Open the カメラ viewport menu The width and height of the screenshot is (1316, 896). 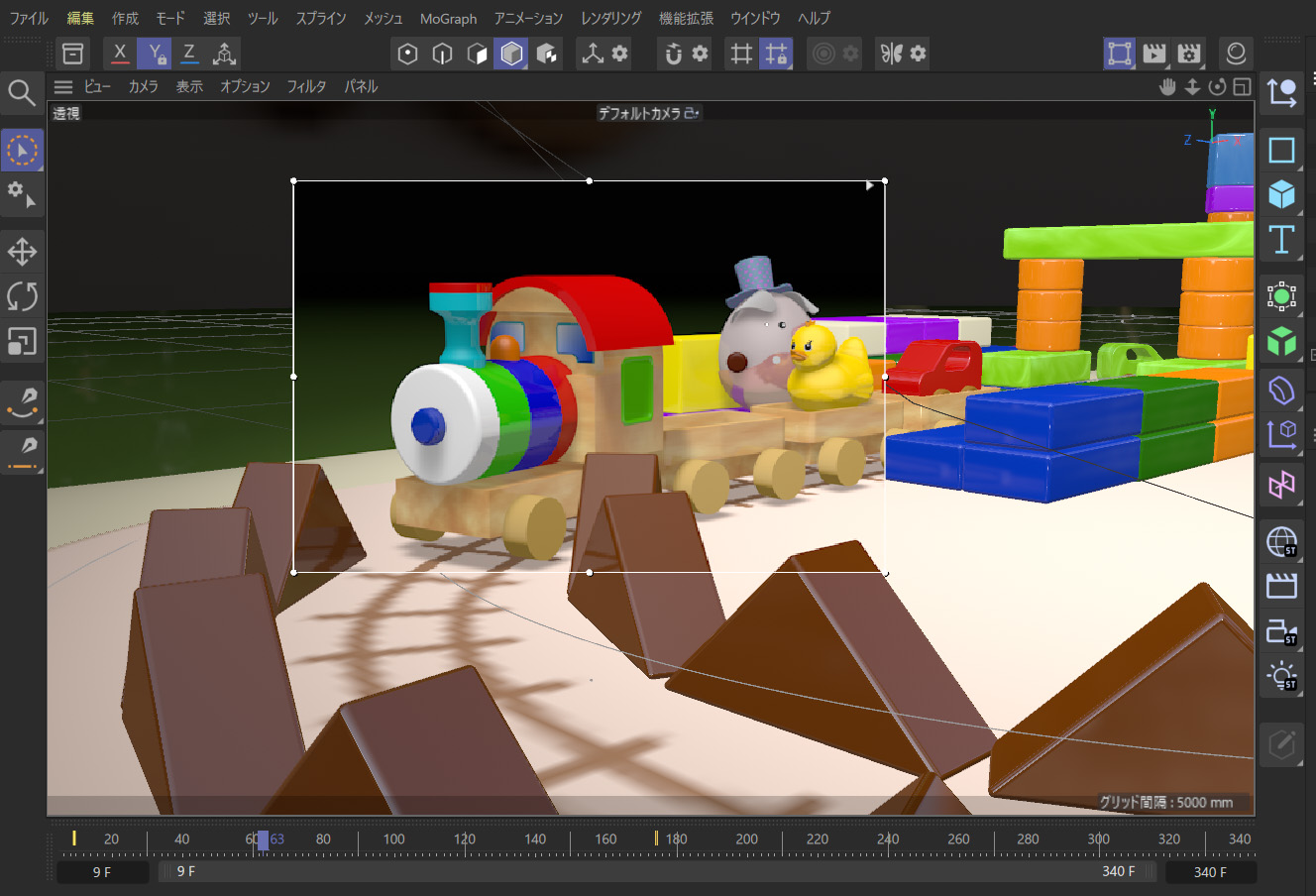tap(143, 87)
